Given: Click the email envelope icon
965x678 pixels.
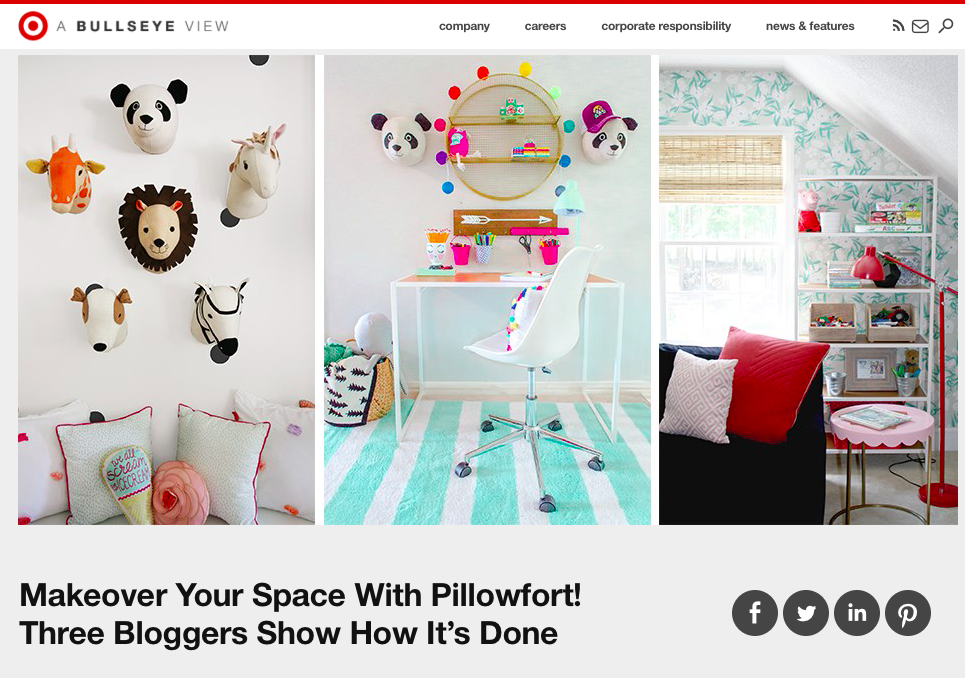Looking at the screenshot, I should click(920, 26).
